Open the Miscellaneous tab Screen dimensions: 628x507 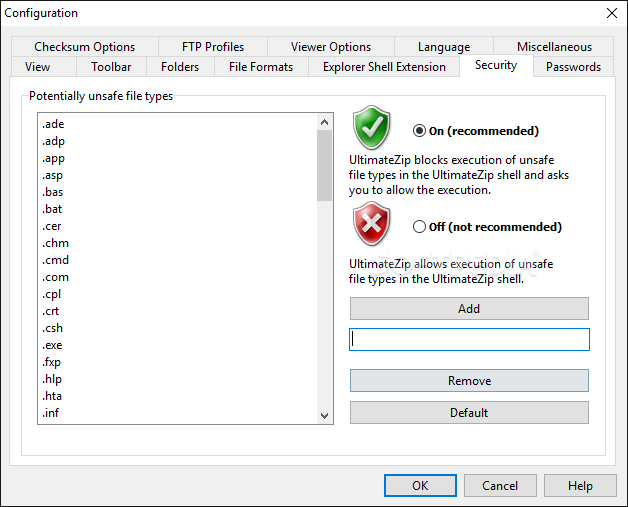pos(554,47)
